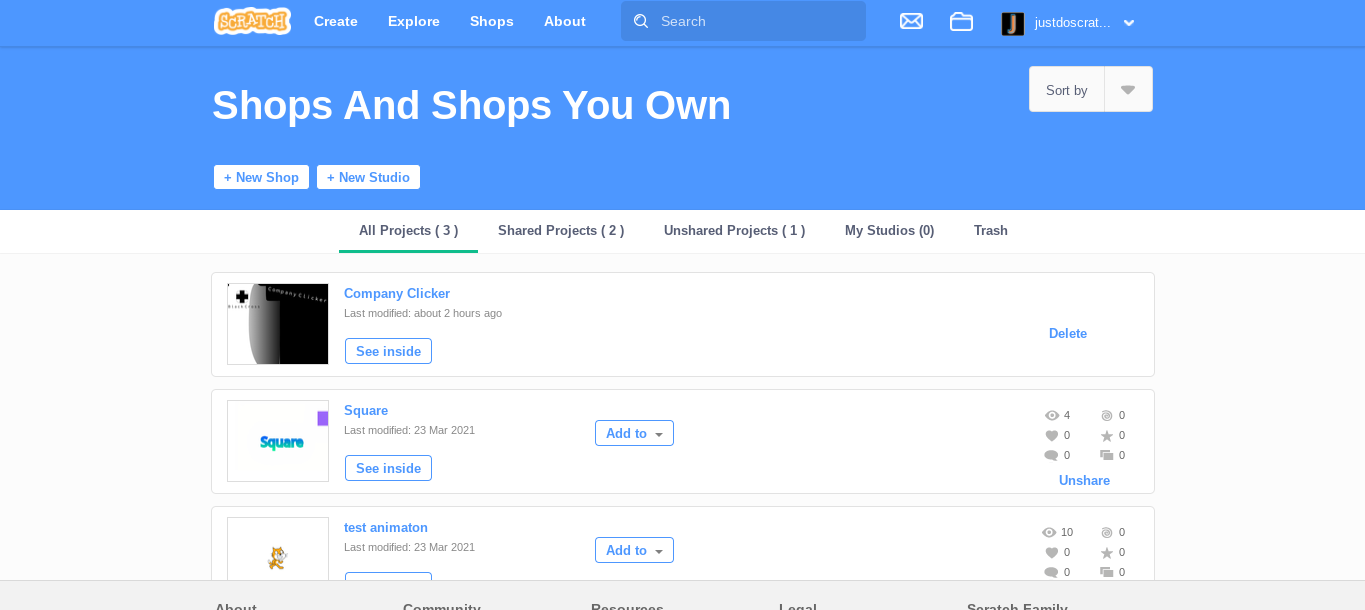Click the user profile avatar

pyautogui.click(x=1013, y=23)
